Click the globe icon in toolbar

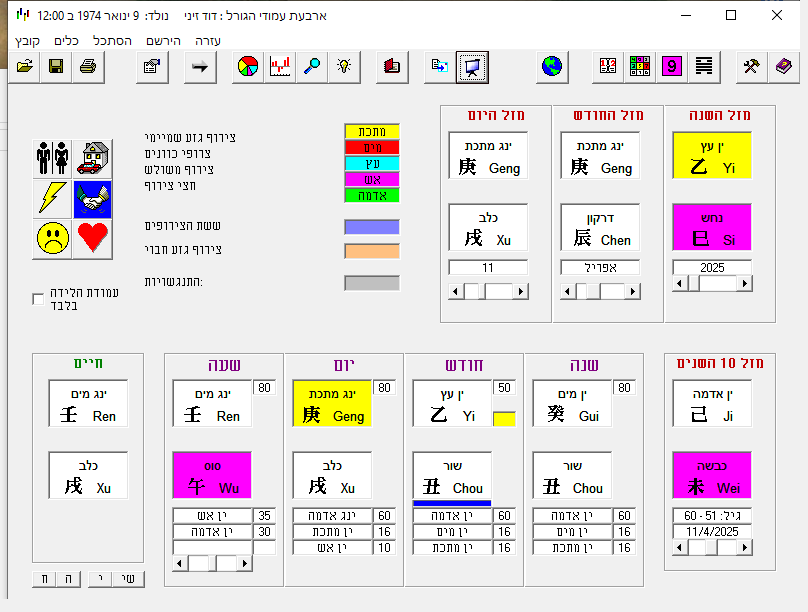coord(550,67)
